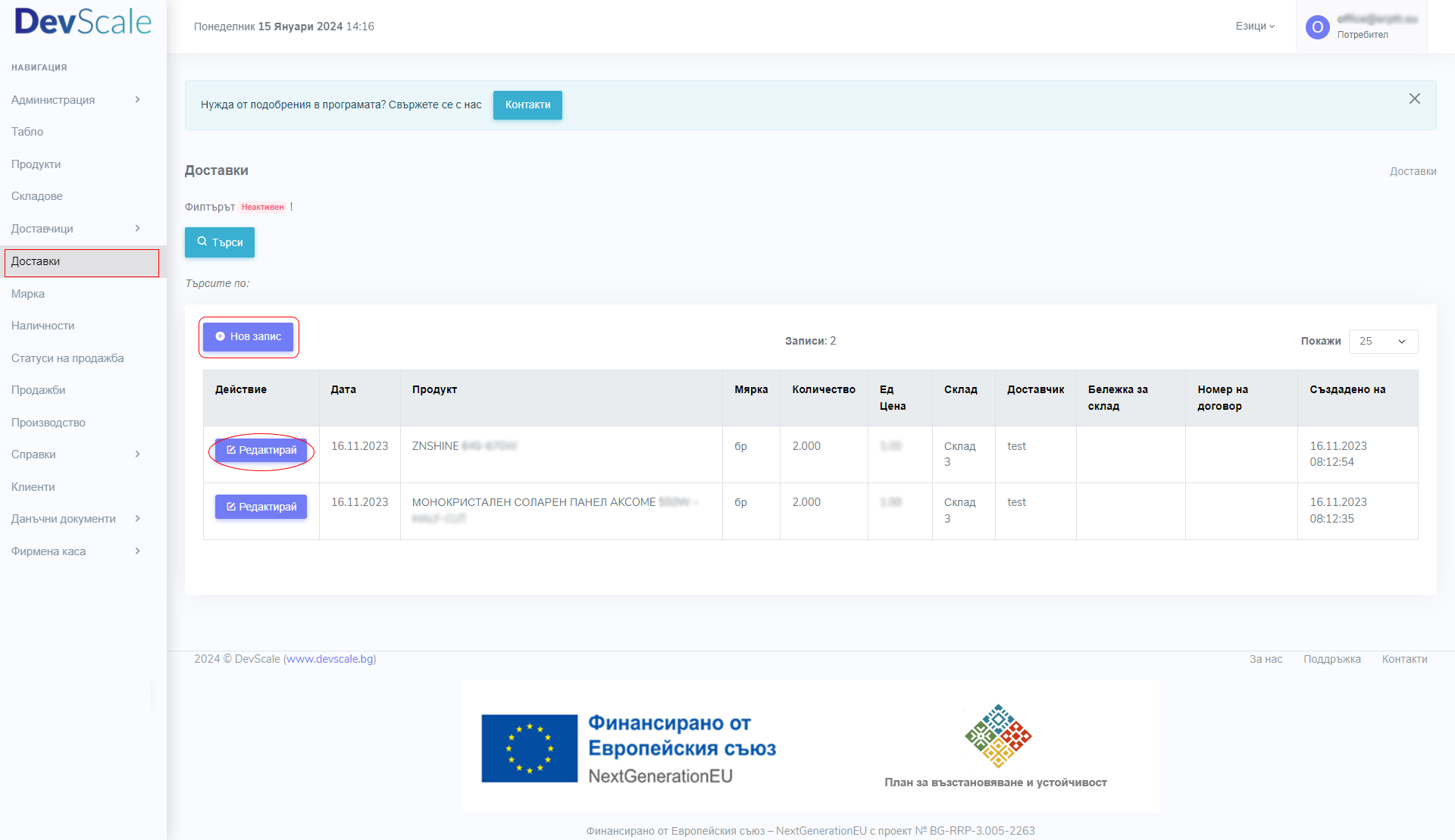Edit the МОНОКРИСТАЛЕН СОЛАРЕН ПАНЕЛ row
Screen dimensions: 1455x840
pyautogui.click(x=261, y=507)
